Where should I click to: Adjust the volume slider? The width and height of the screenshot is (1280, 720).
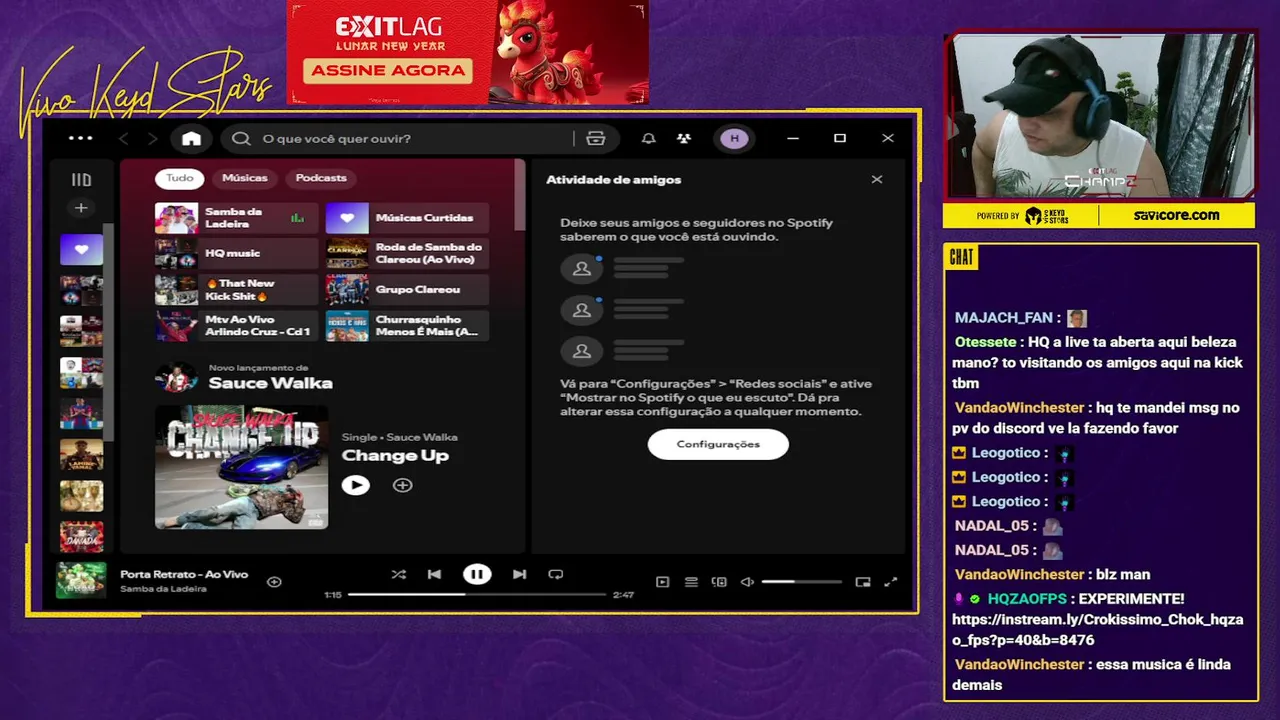pyautogui.click(x=801, y=582)
